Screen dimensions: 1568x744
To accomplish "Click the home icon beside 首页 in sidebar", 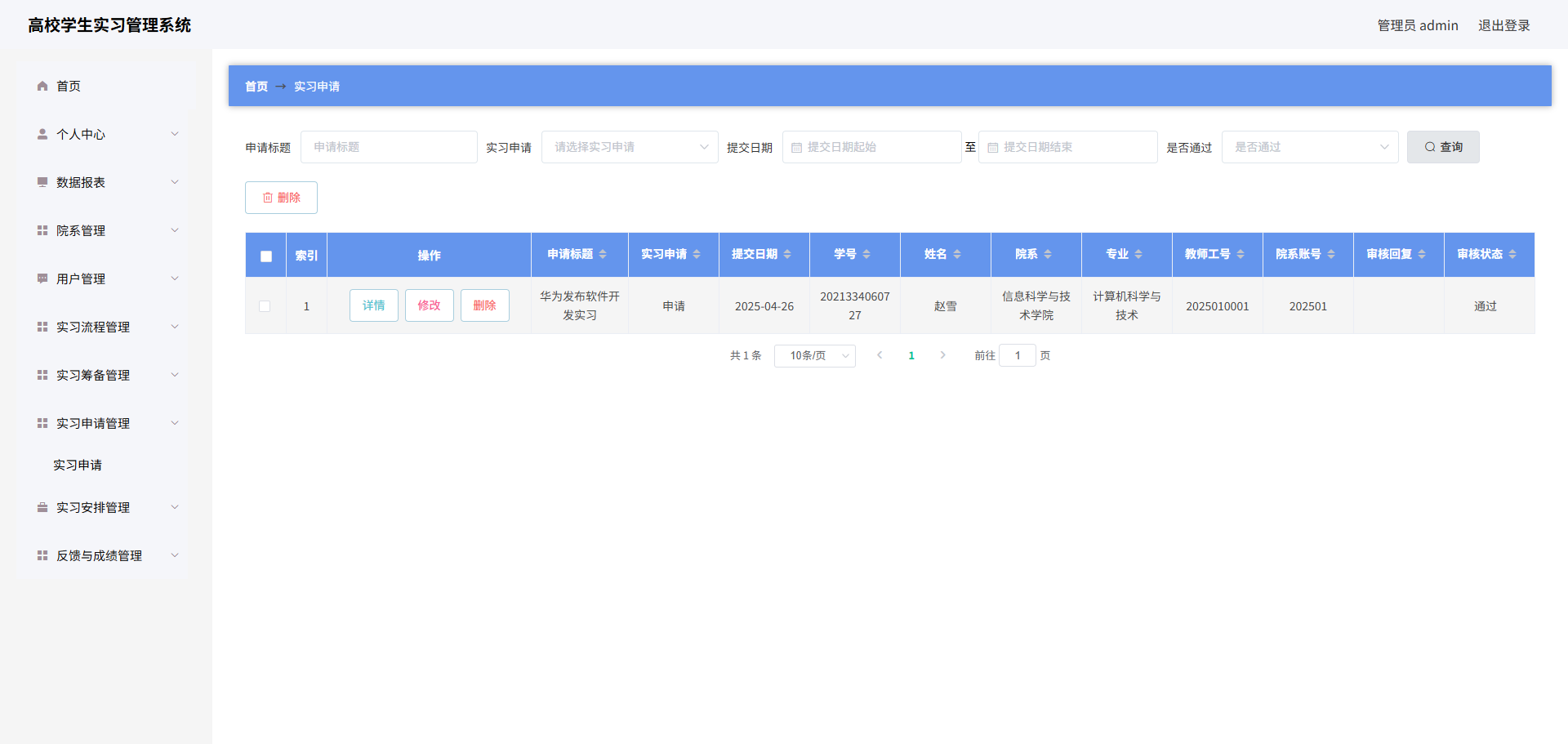I will point(42,86).
